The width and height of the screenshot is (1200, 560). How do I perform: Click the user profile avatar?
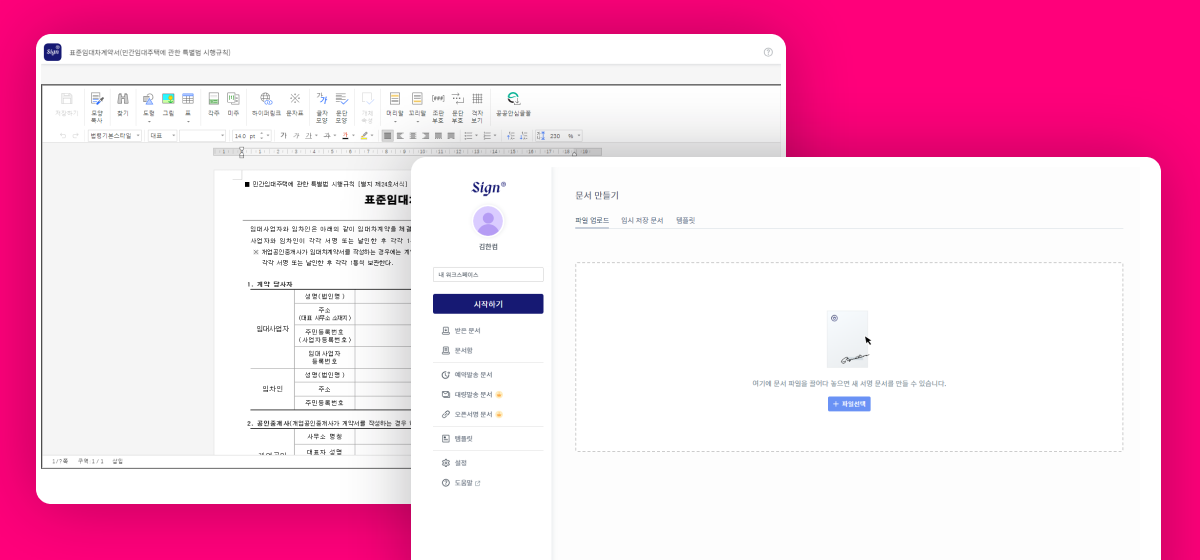488,221
